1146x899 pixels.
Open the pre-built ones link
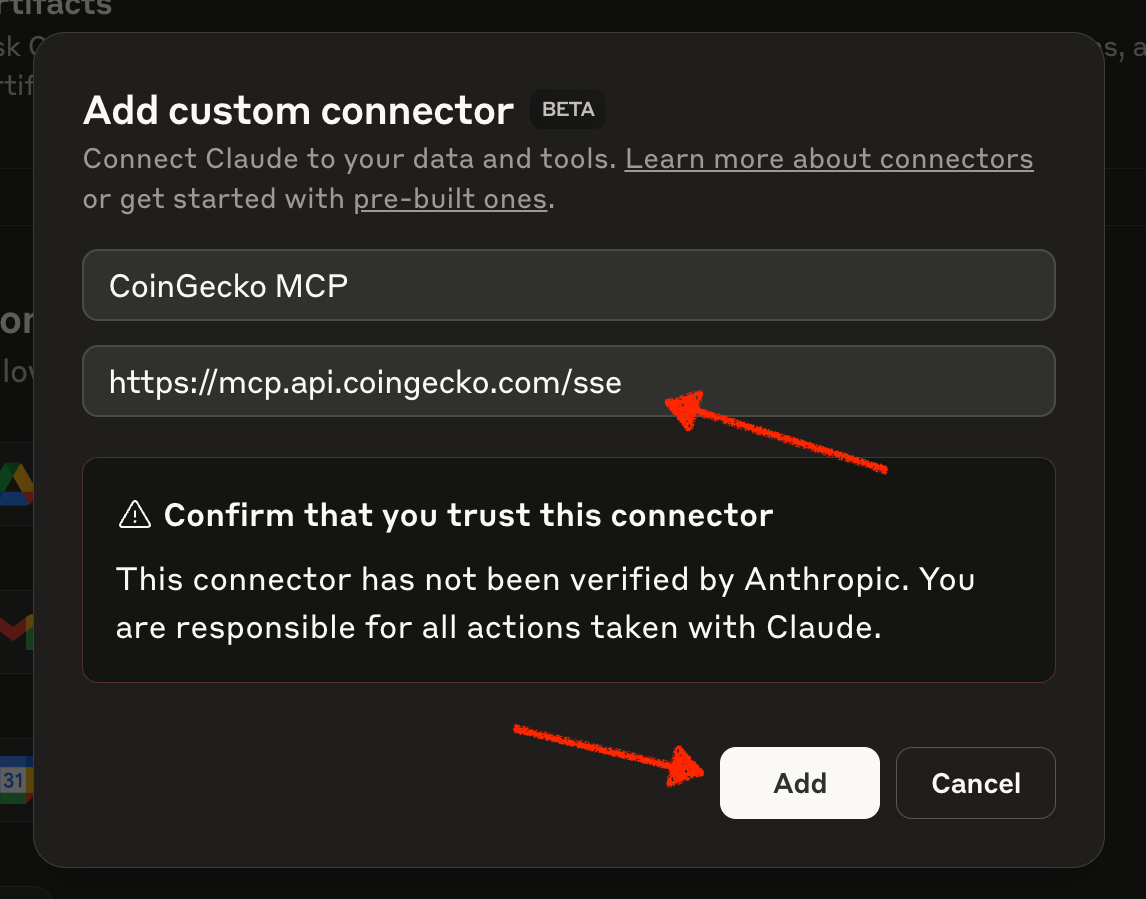tap(450, 199)
